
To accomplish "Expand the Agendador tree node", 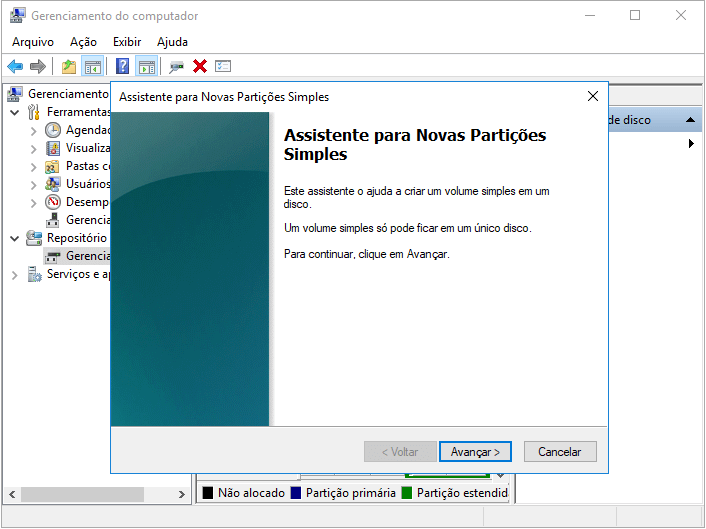I will coord(33,131).
